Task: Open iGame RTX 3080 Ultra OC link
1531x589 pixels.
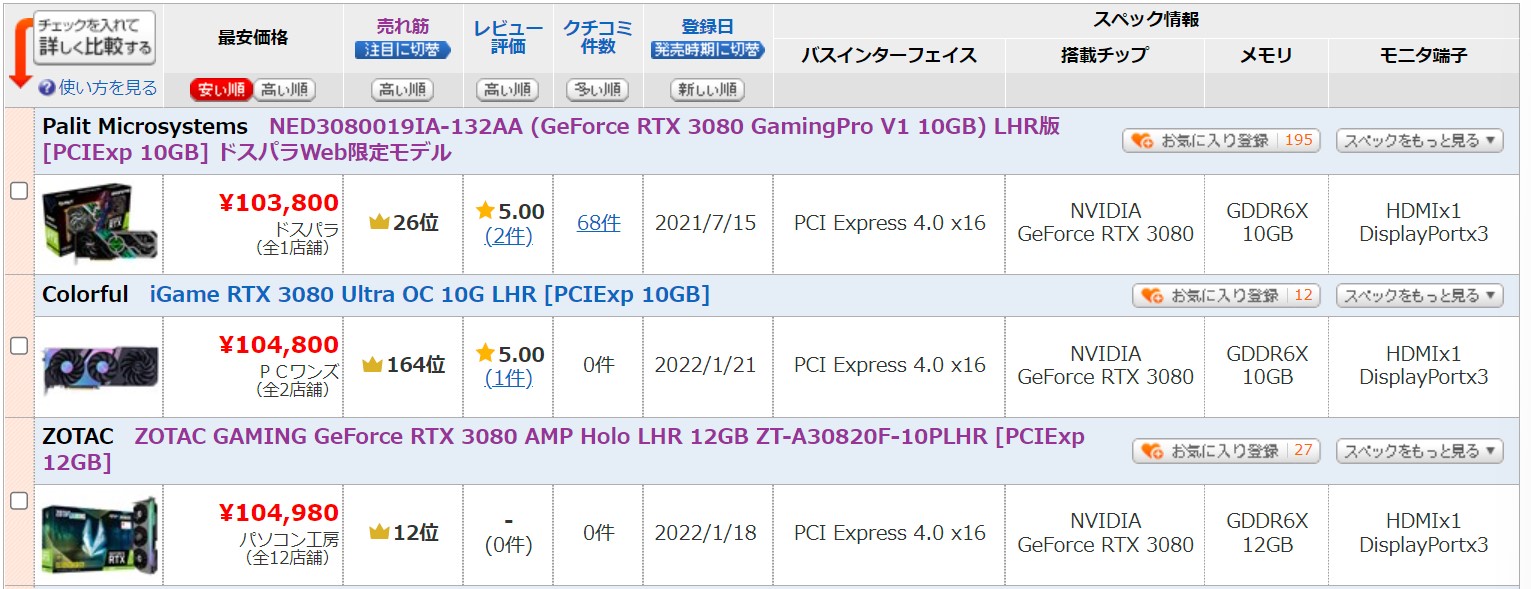Action: click(430, 294)
